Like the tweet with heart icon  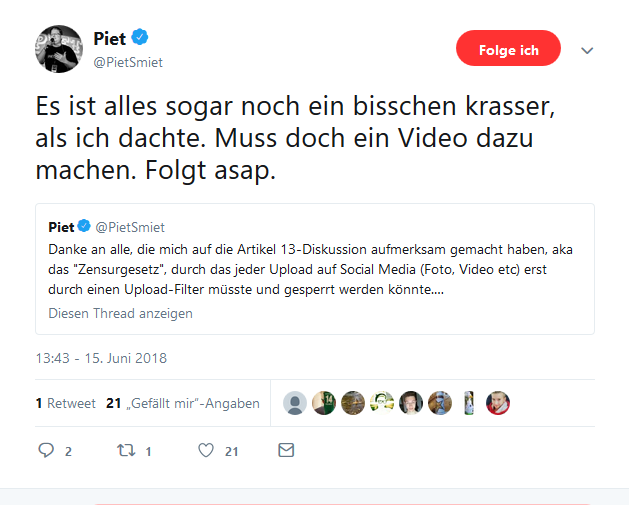pyautogui.click(x=206, y=450)
